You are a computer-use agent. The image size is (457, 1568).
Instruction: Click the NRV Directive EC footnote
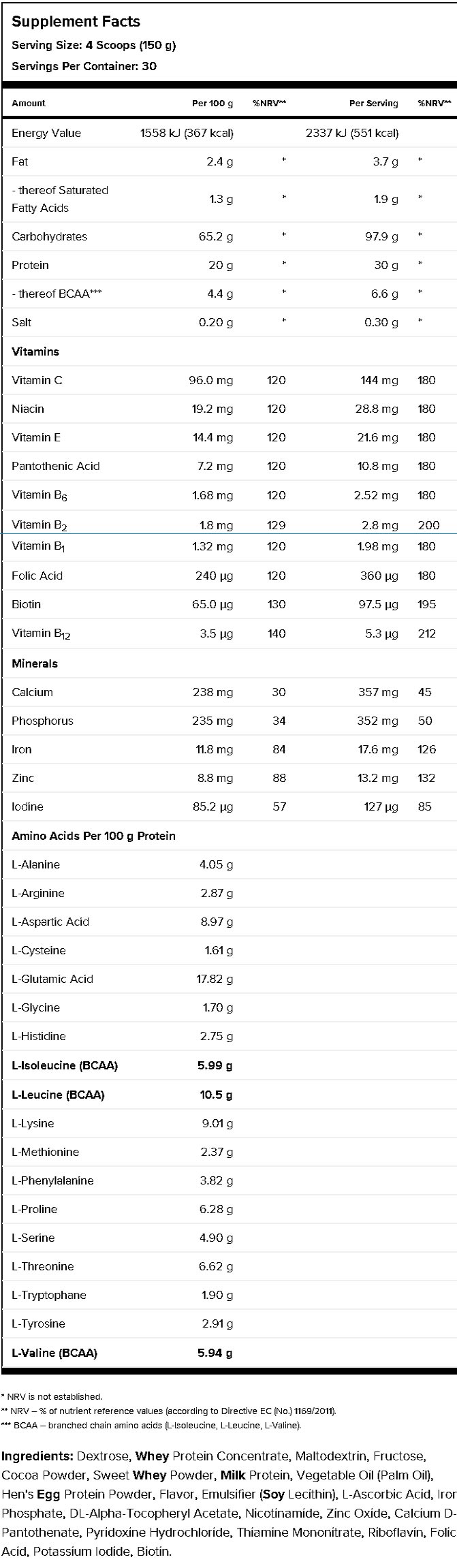[169, 1411]
